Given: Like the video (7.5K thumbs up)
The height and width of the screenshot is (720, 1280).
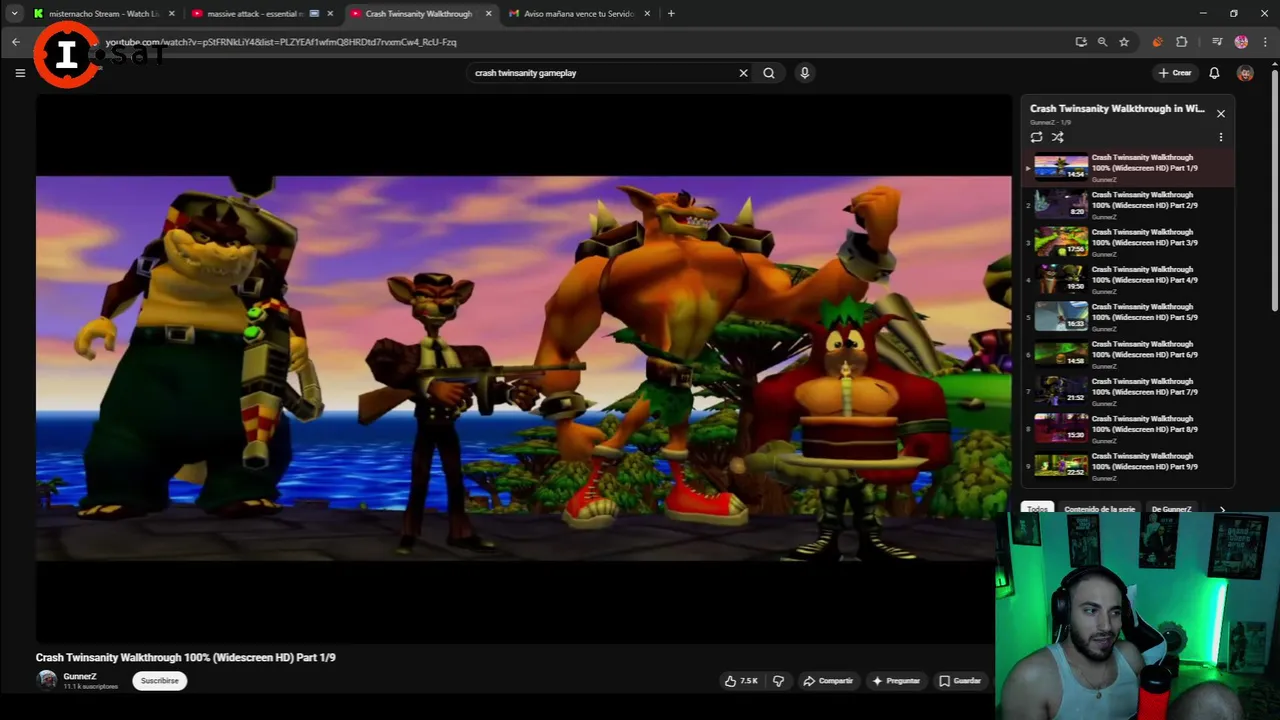Looking at the screenshot, I should point(741,681).
